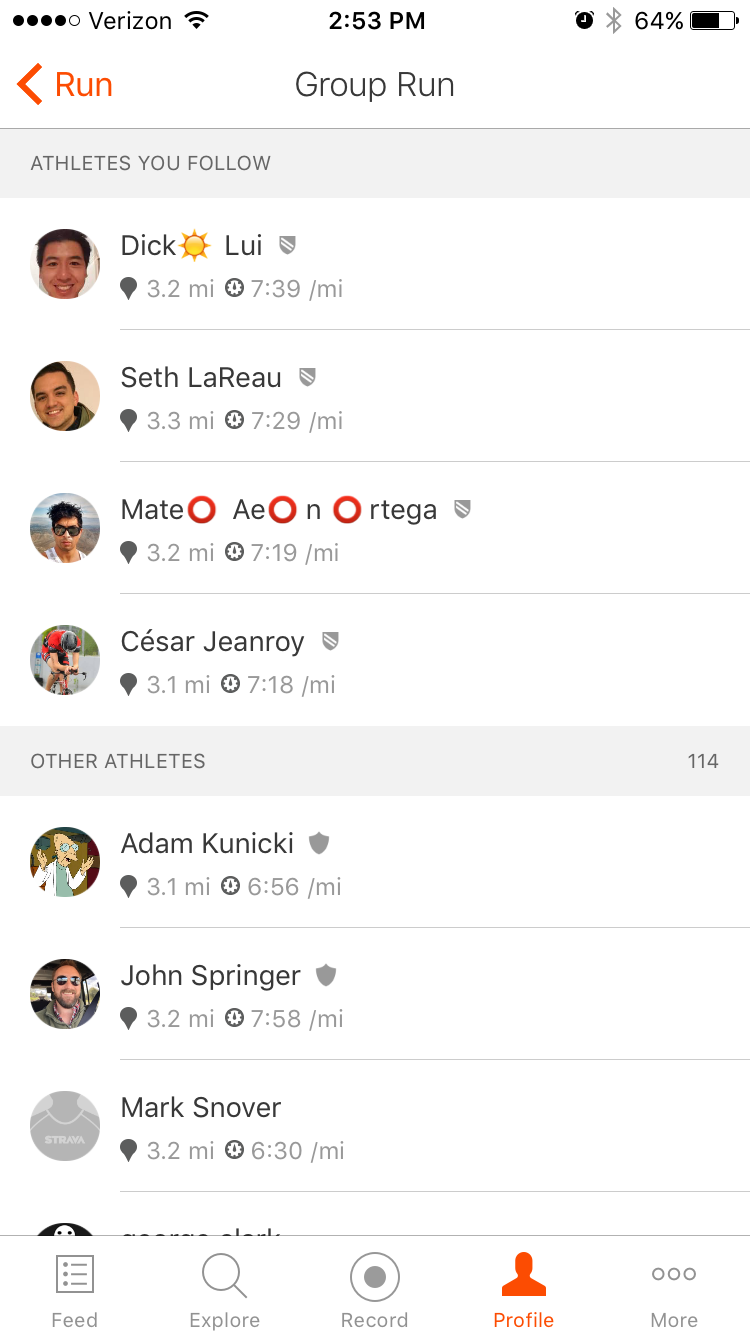Tap shield badge beside John Springer
750x1334 pixels.
pyautogui.click(x=326, y=975)
